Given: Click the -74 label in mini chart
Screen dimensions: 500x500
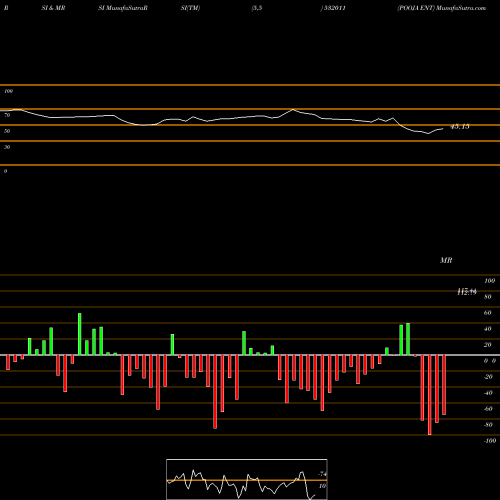Looking at the screenshot, I should pyautogui.click(x=322, y=474).
